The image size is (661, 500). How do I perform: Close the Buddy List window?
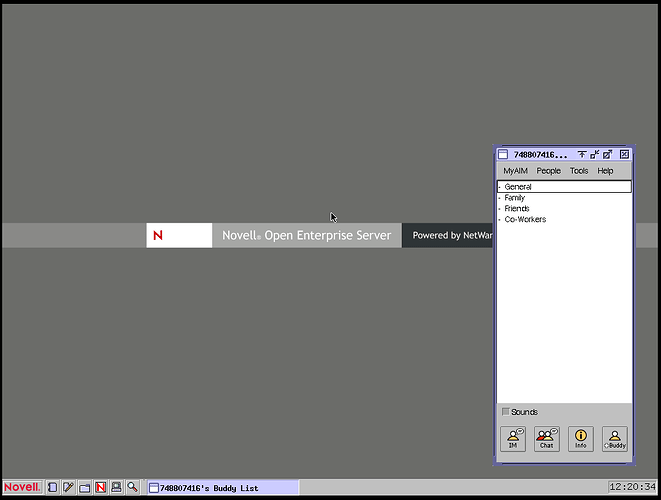click(x=624, y=154)
